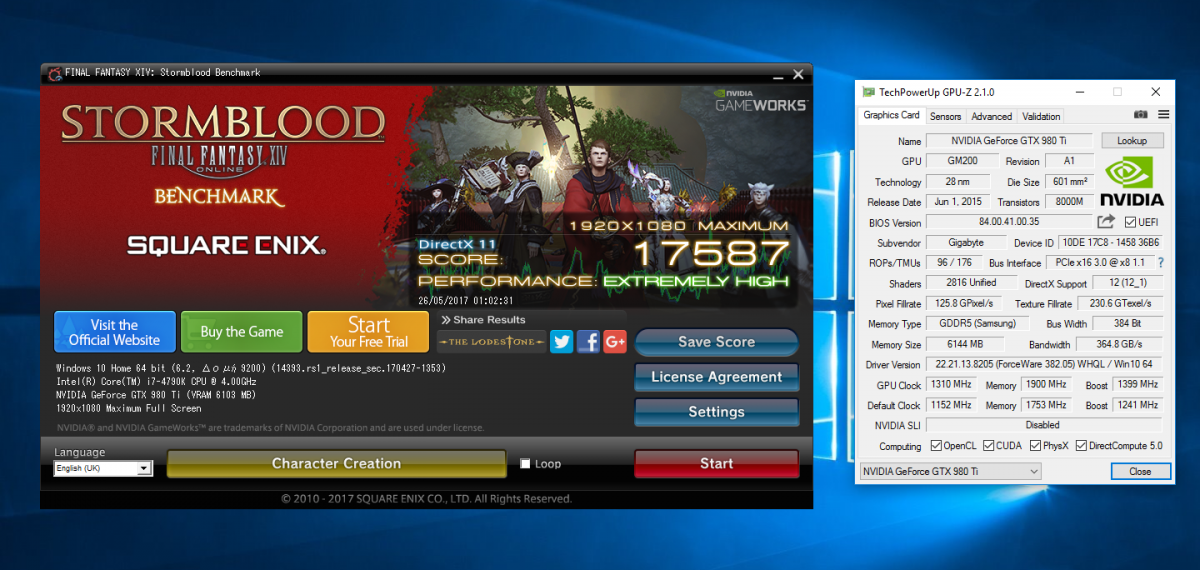Share score via Google Plus icon

click(x=615, y=342)
